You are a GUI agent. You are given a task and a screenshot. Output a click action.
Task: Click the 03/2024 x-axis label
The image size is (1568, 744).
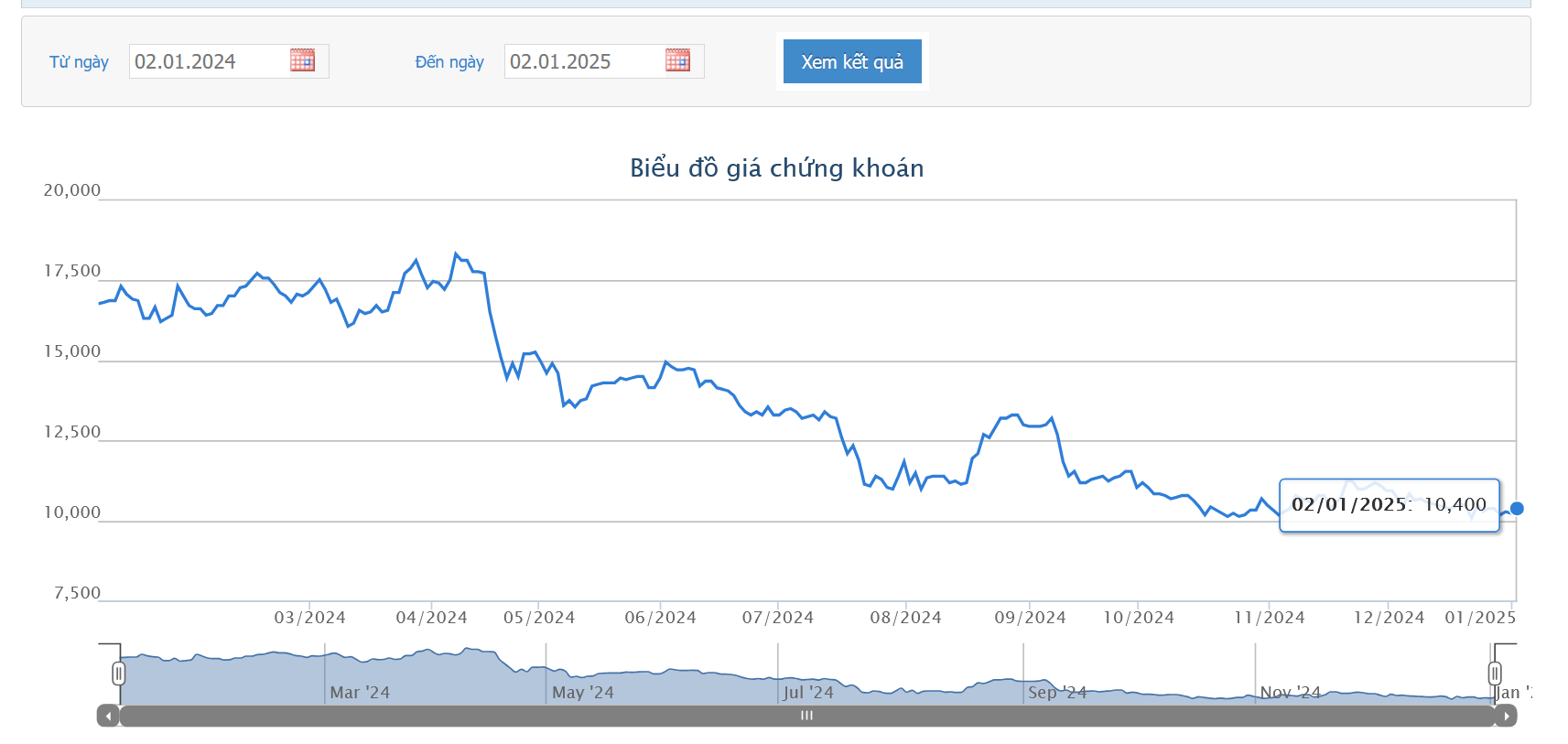tap(310, 618)
